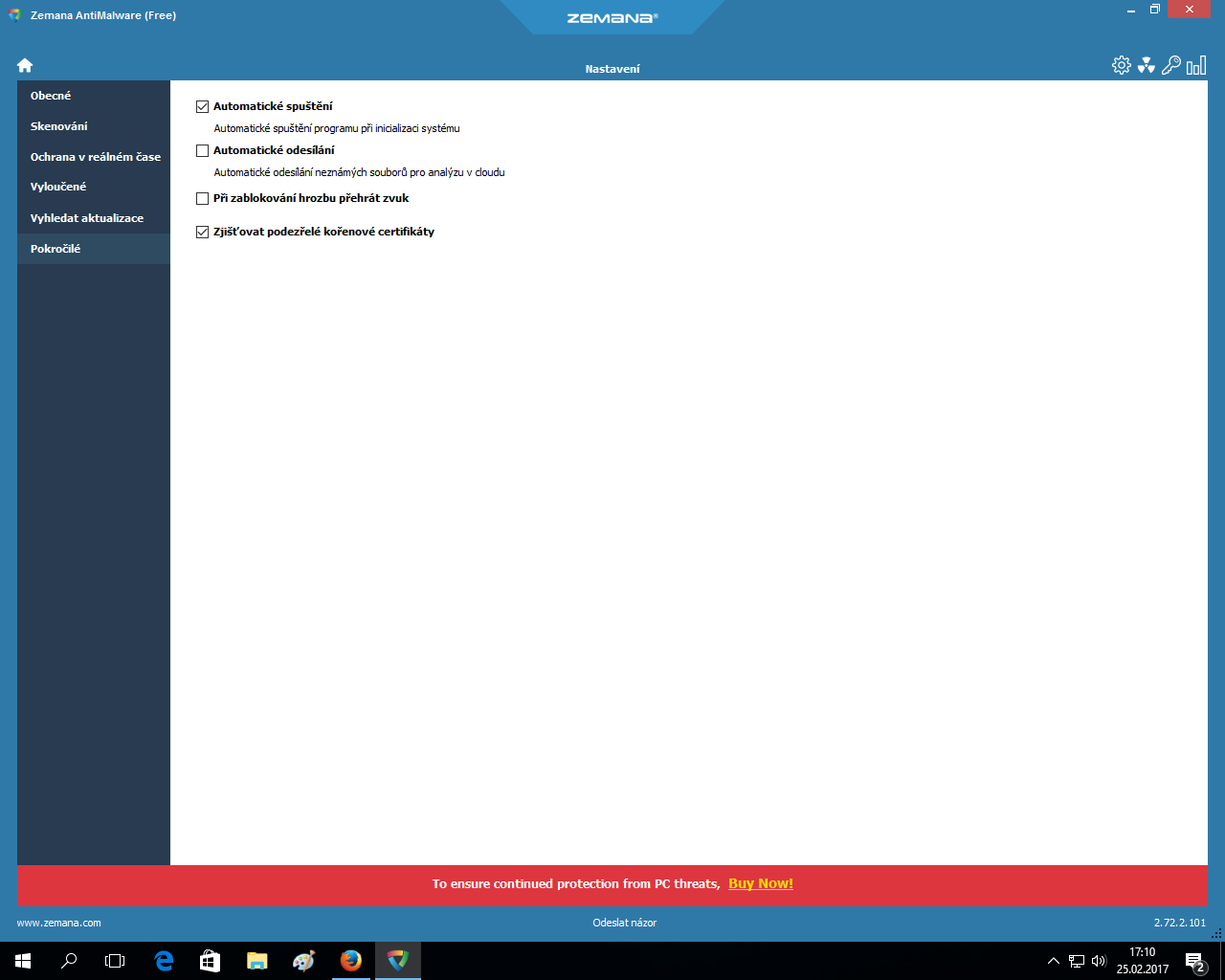This screenshot has width=1225, height=980.
Task: Uncheck Zjišťovat podezřelé kořenové certifikáty
Action: pyautogui.click(x=202, y=233)
